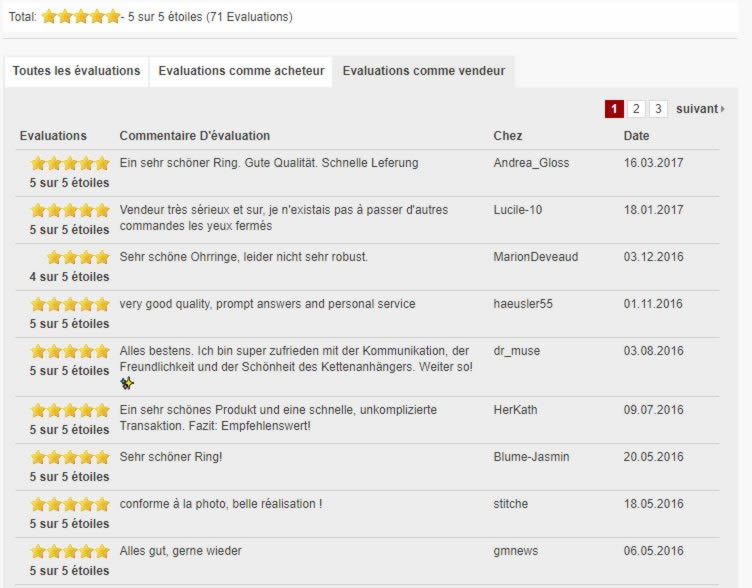Open the Evaluations comme acheteur tab
This screenshot has height=588, width=752.
click(241, 71)
